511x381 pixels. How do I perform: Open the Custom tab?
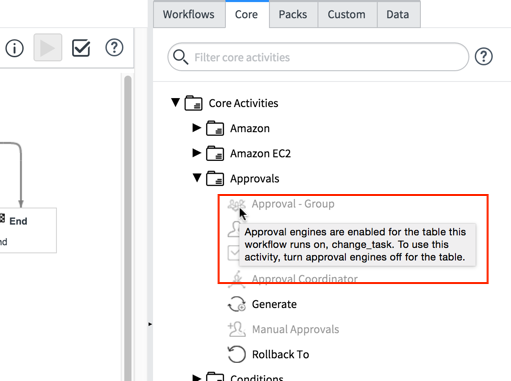point(346,14)
